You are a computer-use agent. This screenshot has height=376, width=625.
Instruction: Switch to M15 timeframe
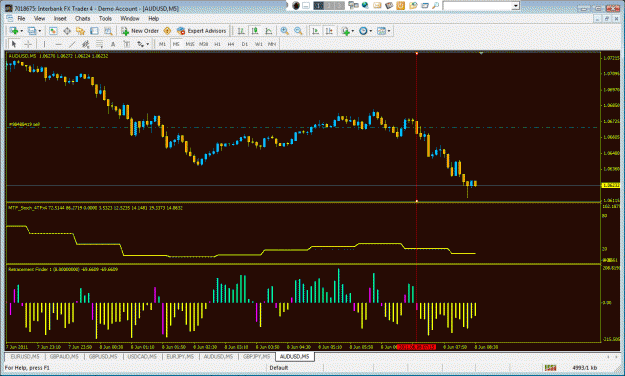[x=190, y=44]
